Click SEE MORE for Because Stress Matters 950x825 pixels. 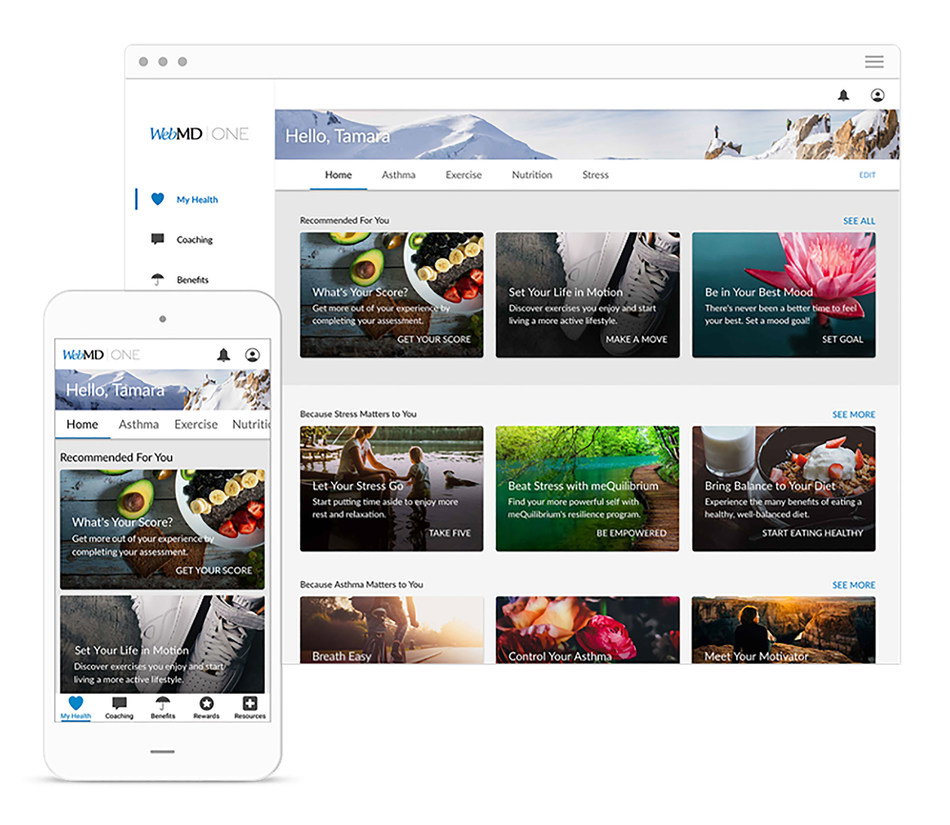pyautogui.click(x=853, y=415)
